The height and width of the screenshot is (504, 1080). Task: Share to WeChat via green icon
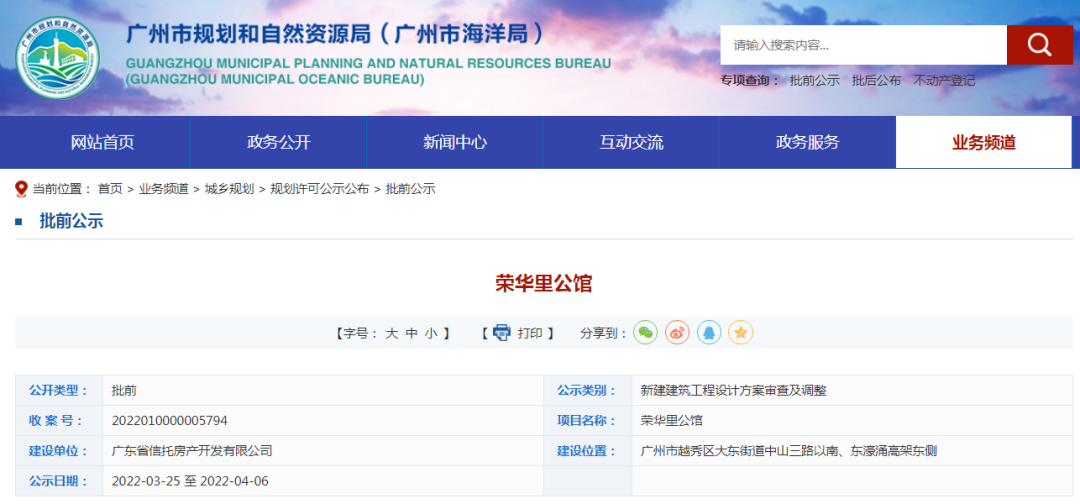click(x=645, y=333)
